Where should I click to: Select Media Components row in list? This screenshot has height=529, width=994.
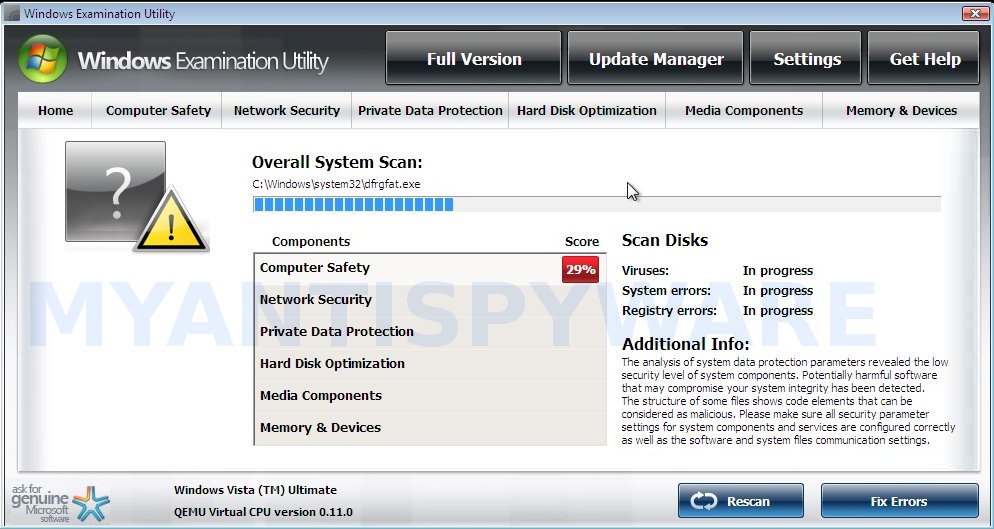click(430, 395)
